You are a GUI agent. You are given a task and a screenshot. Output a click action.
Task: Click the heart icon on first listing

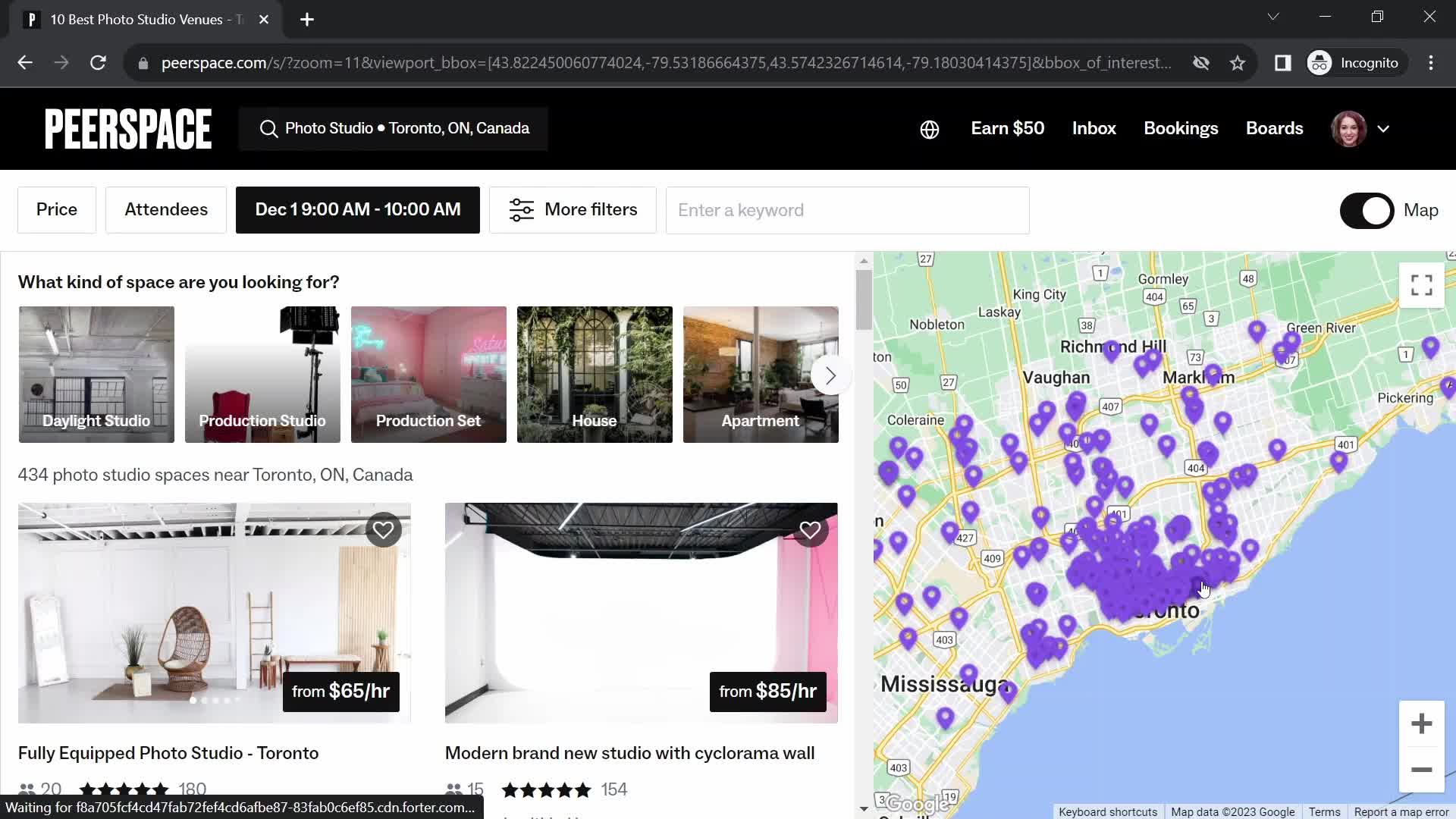click(382, 530)
